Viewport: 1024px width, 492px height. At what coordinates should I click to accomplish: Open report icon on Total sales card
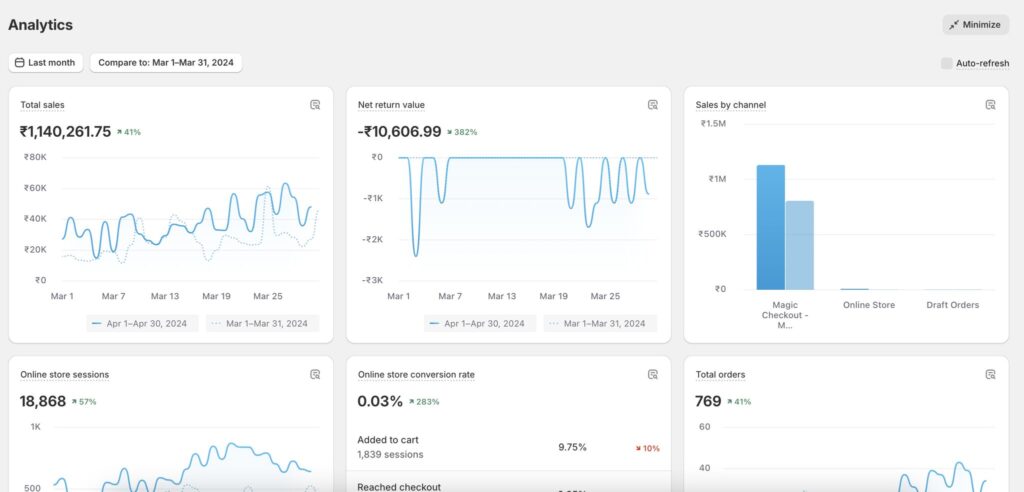(315, 105)
